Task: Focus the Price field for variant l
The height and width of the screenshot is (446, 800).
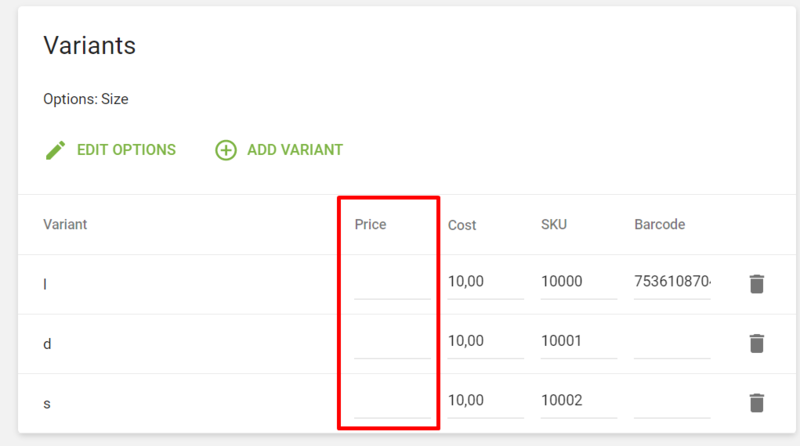Action: tap(392, 283)
